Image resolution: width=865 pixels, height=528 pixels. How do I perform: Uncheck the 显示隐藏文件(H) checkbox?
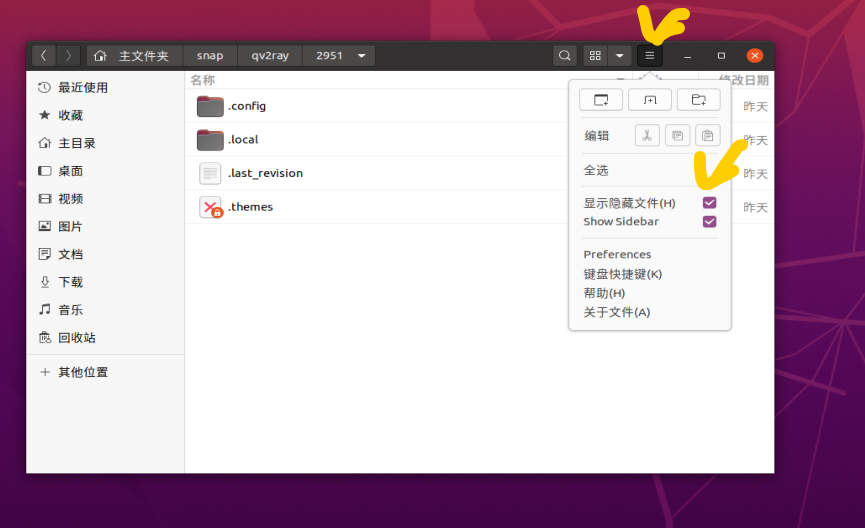[709, 203]
